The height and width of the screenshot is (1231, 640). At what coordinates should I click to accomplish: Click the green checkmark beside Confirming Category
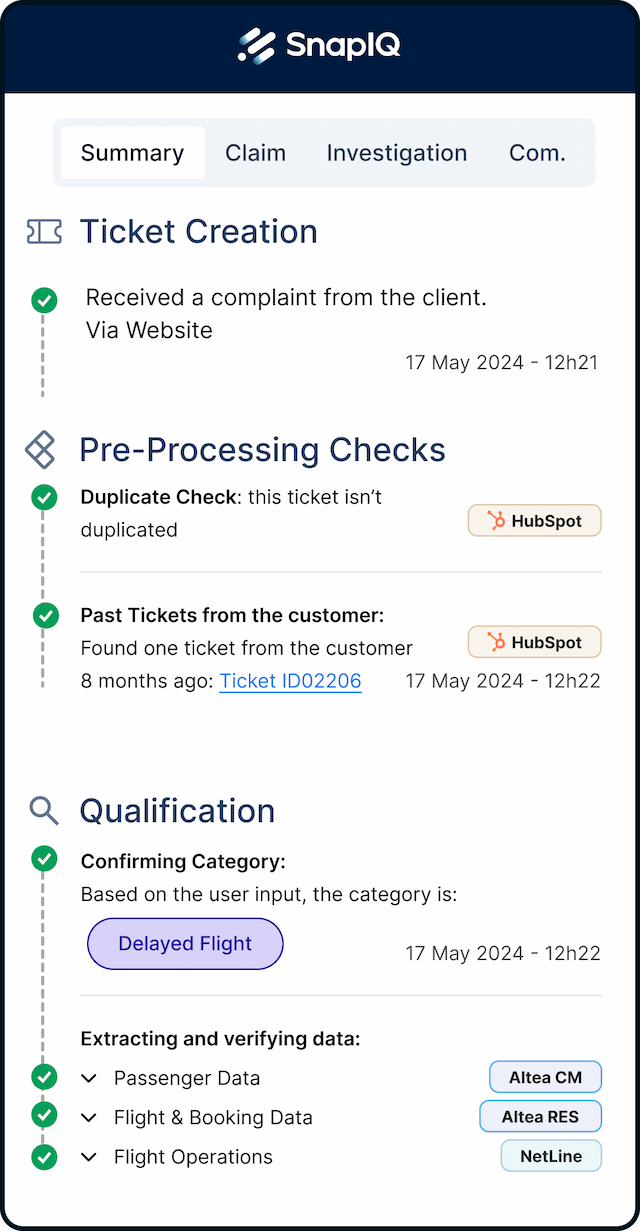44,858
